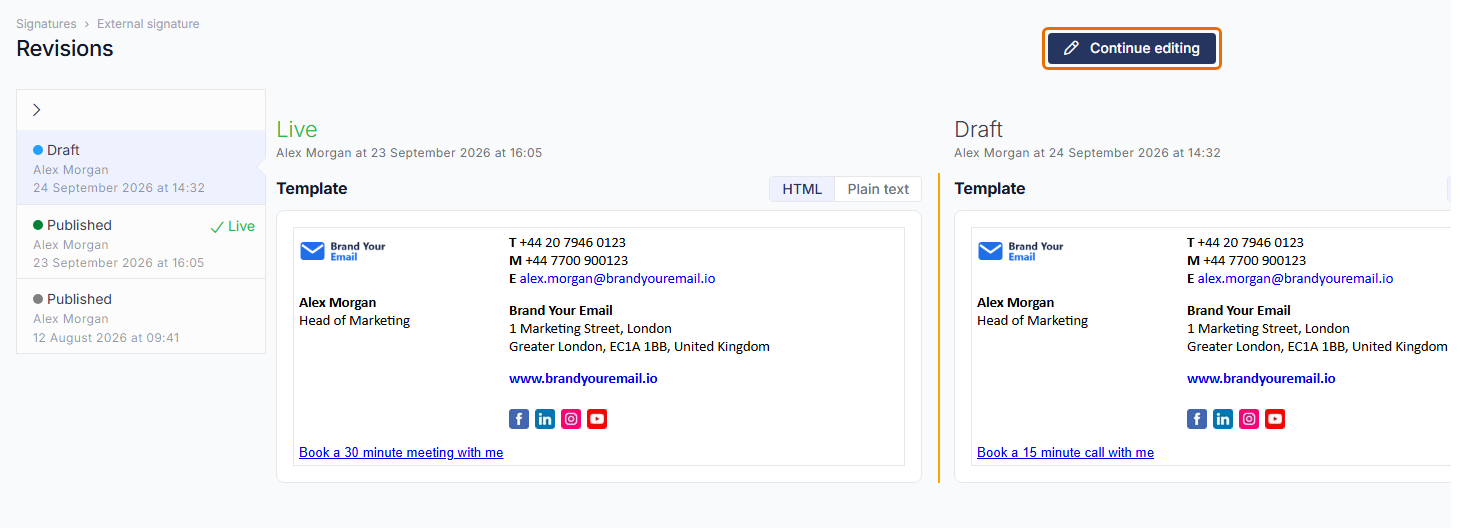The image size is (1466, 528).
Task: Click Draft column timestamp 24 September 14:32
Action: tap(1087, 153)
